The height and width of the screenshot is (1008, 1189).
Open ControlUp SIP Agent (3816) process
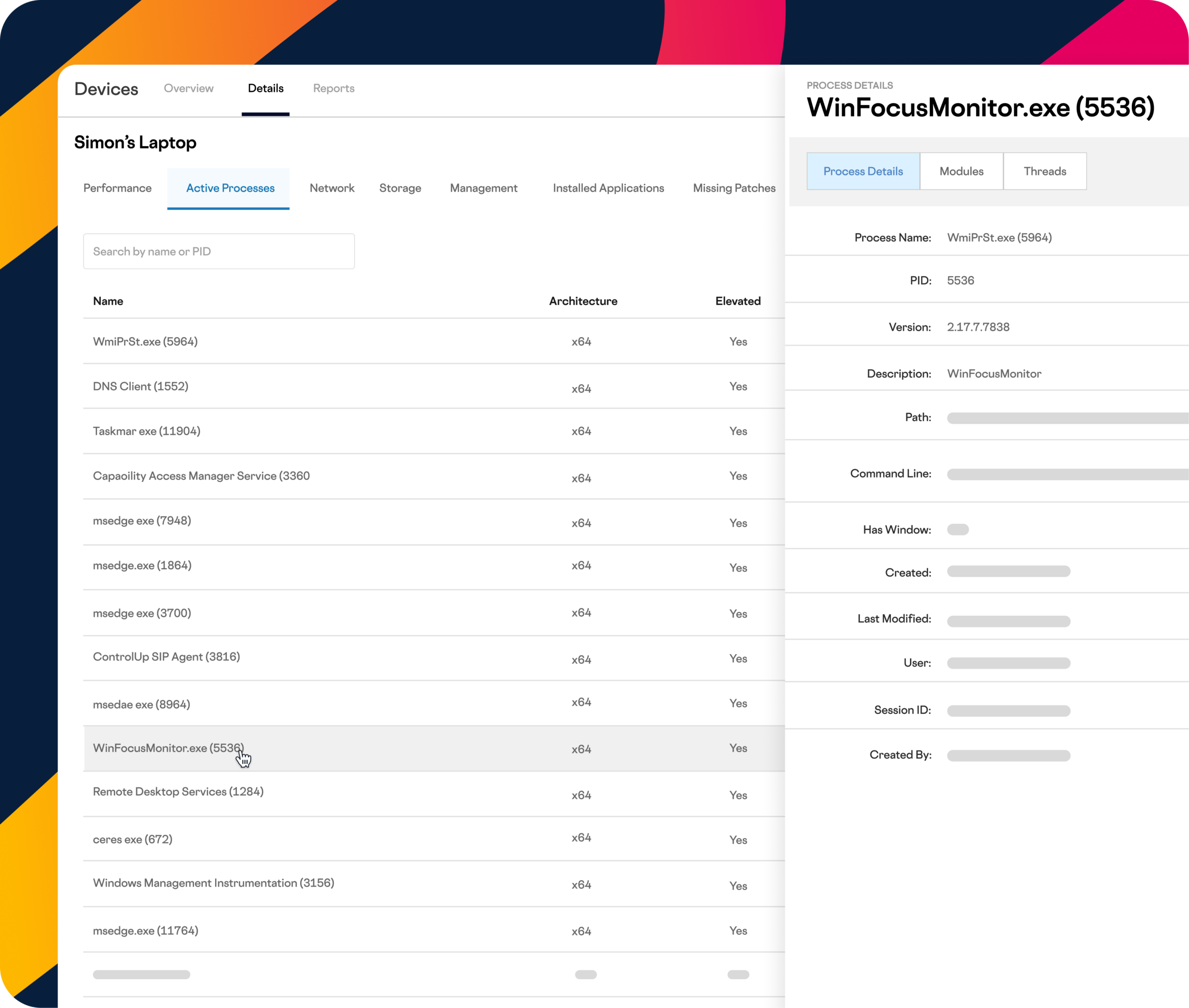[166, 657]
